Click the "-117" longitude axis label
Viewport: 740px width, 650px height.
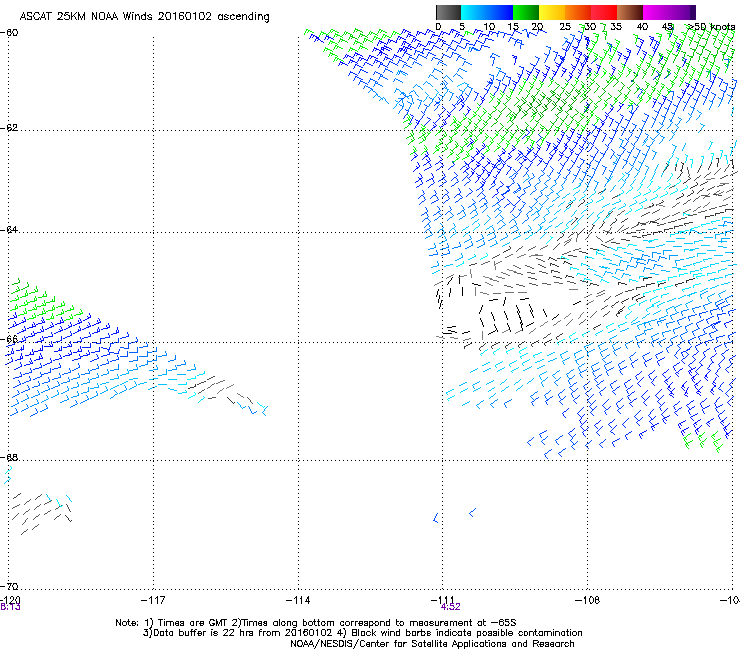[x=153, y=600]
